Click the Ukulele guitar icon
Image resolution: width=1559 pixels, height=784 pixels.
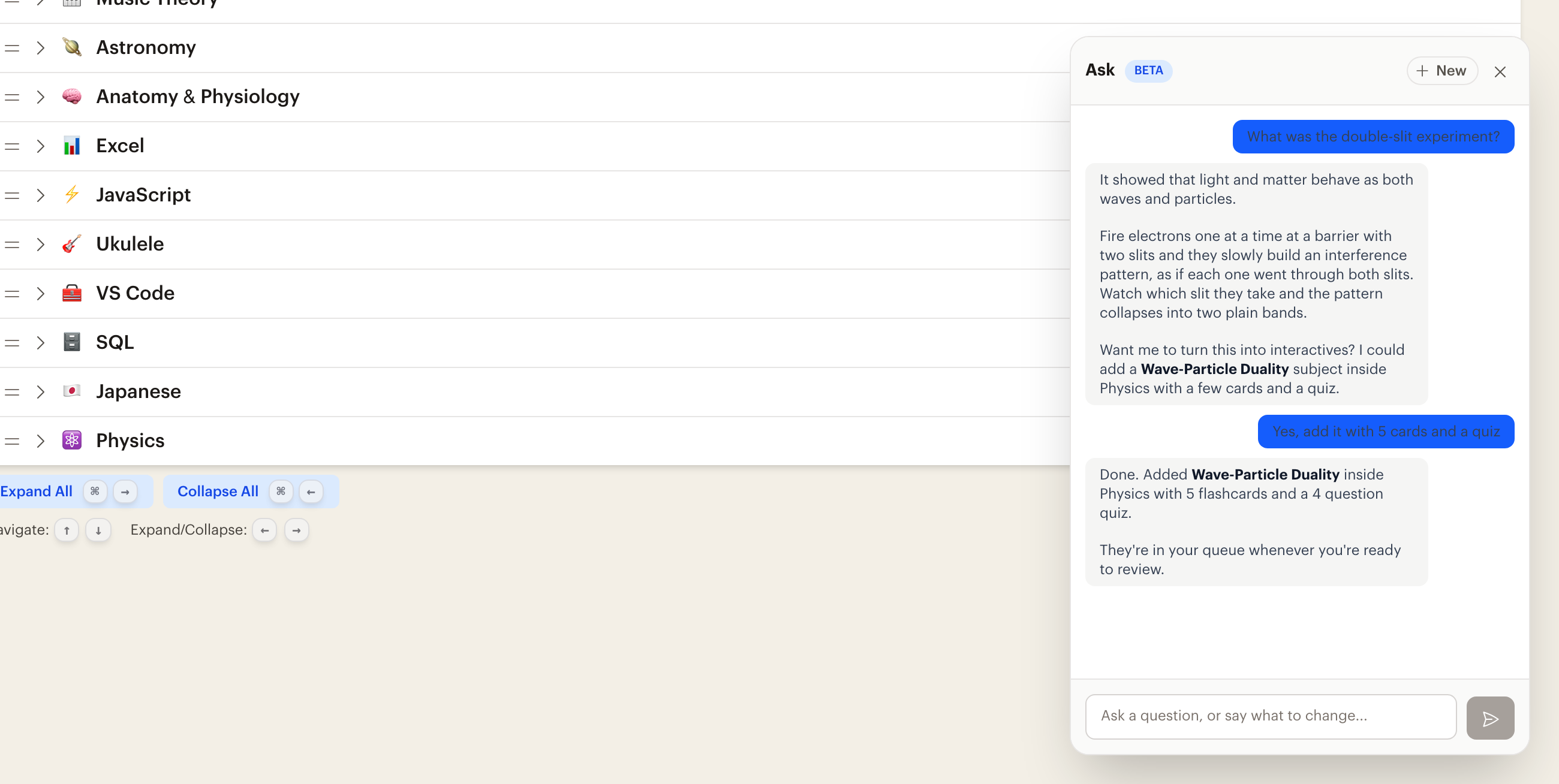point(72,244)
